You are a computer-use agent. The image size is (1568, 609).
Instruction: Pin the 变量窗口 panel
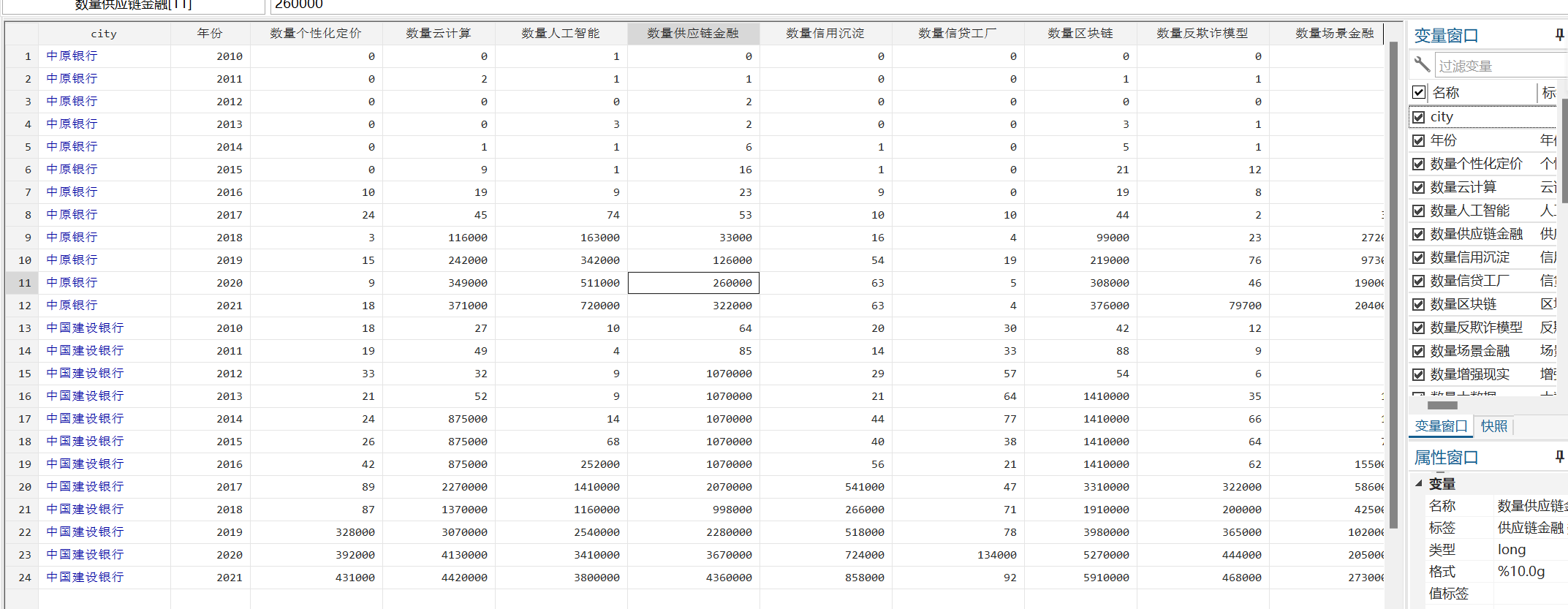pos(1558,34)
